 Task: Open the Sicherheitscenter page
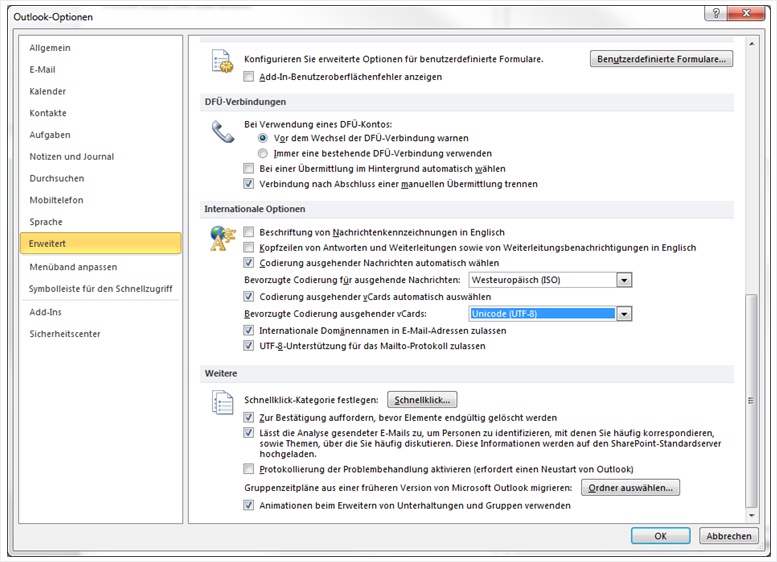point(100,334)
